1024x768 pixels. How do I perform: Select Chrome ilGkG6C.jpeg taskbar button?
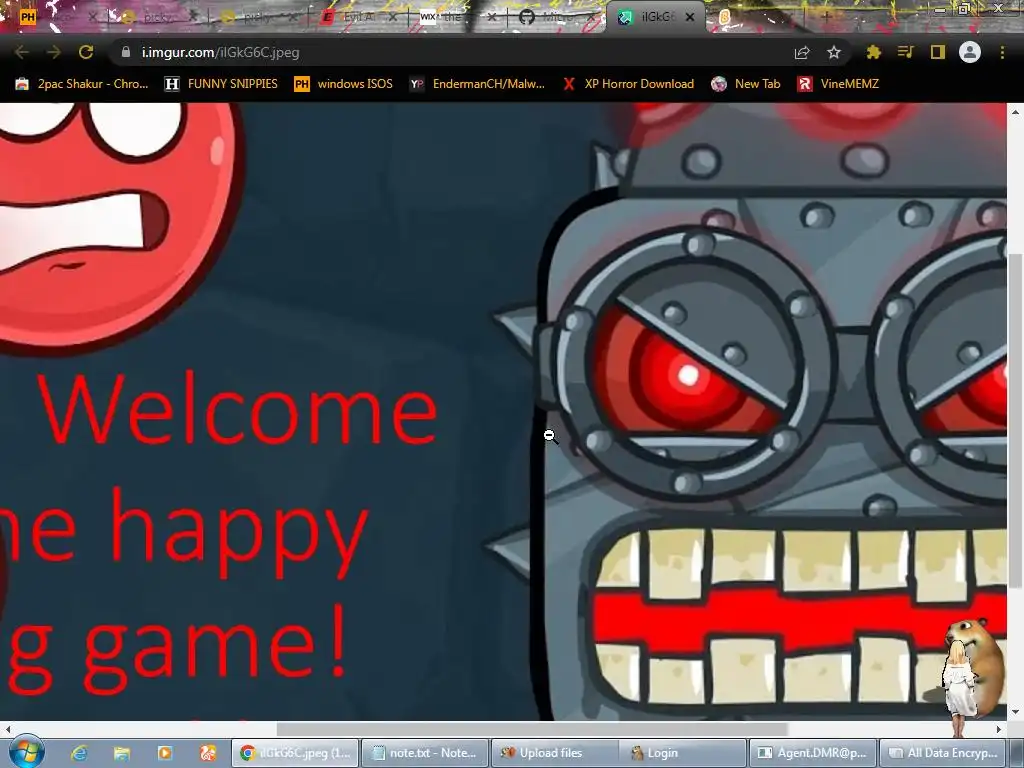(295, 753)
